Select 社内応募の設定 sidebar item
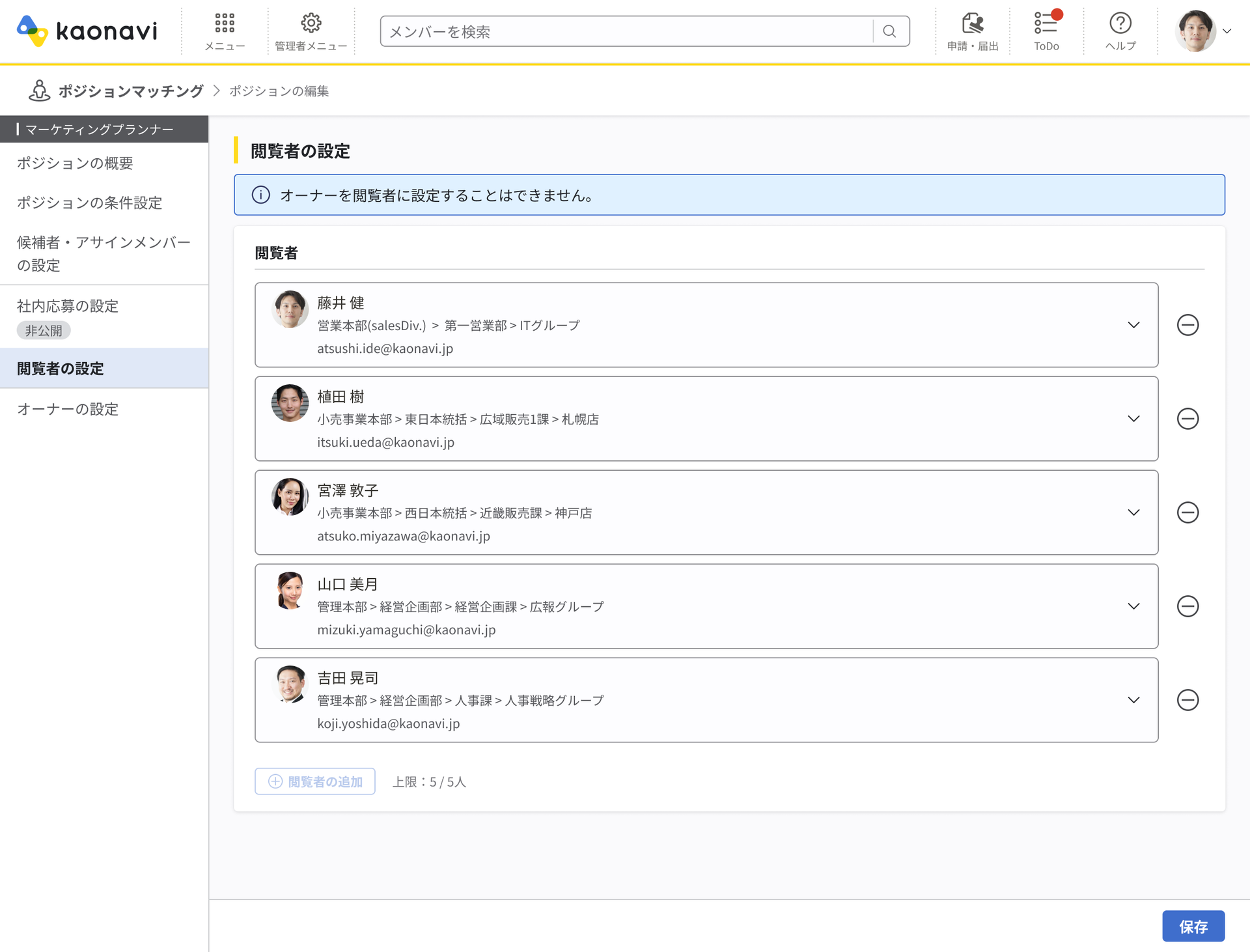 click(68, 306)
